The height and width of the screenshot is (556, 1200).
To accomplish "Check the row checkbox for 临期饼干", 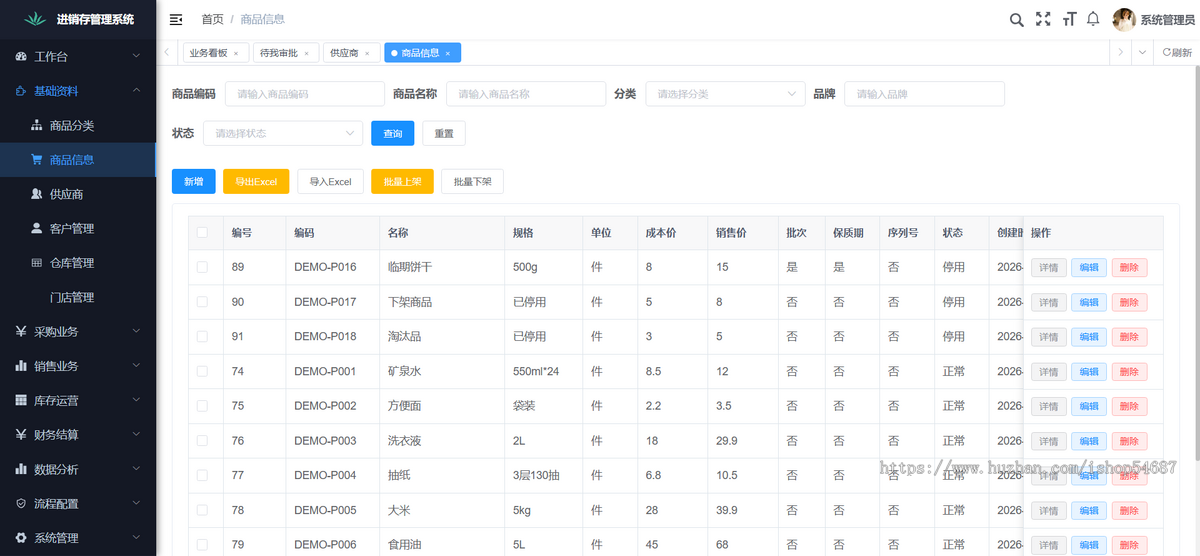I will (x=202, y=267).
